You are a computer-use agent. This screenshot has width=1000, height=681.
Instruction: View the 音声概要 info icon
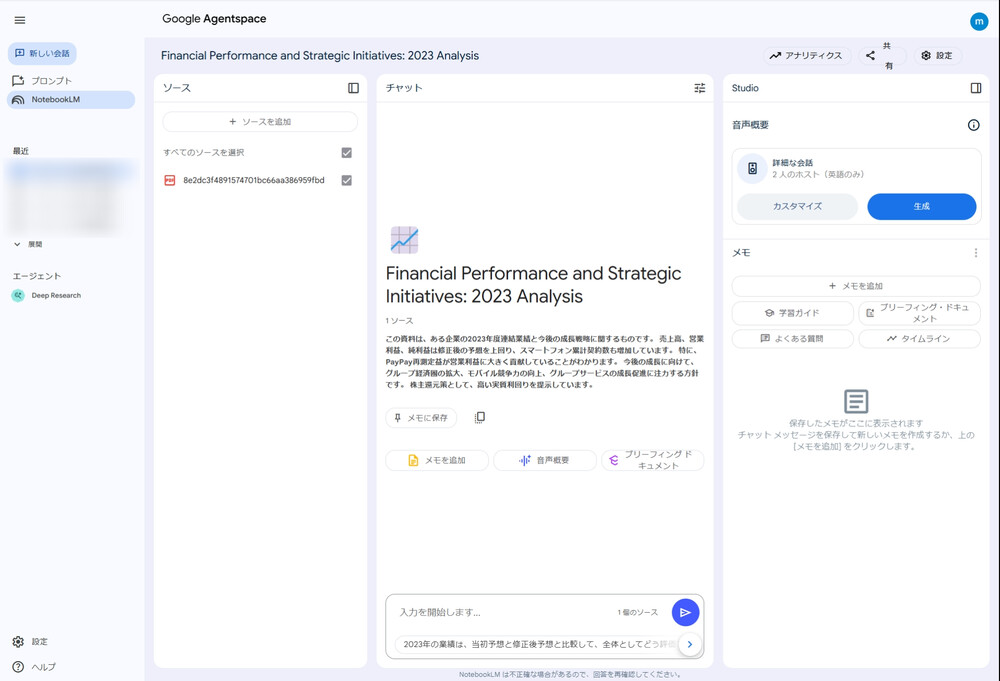[x=973, y=125]
